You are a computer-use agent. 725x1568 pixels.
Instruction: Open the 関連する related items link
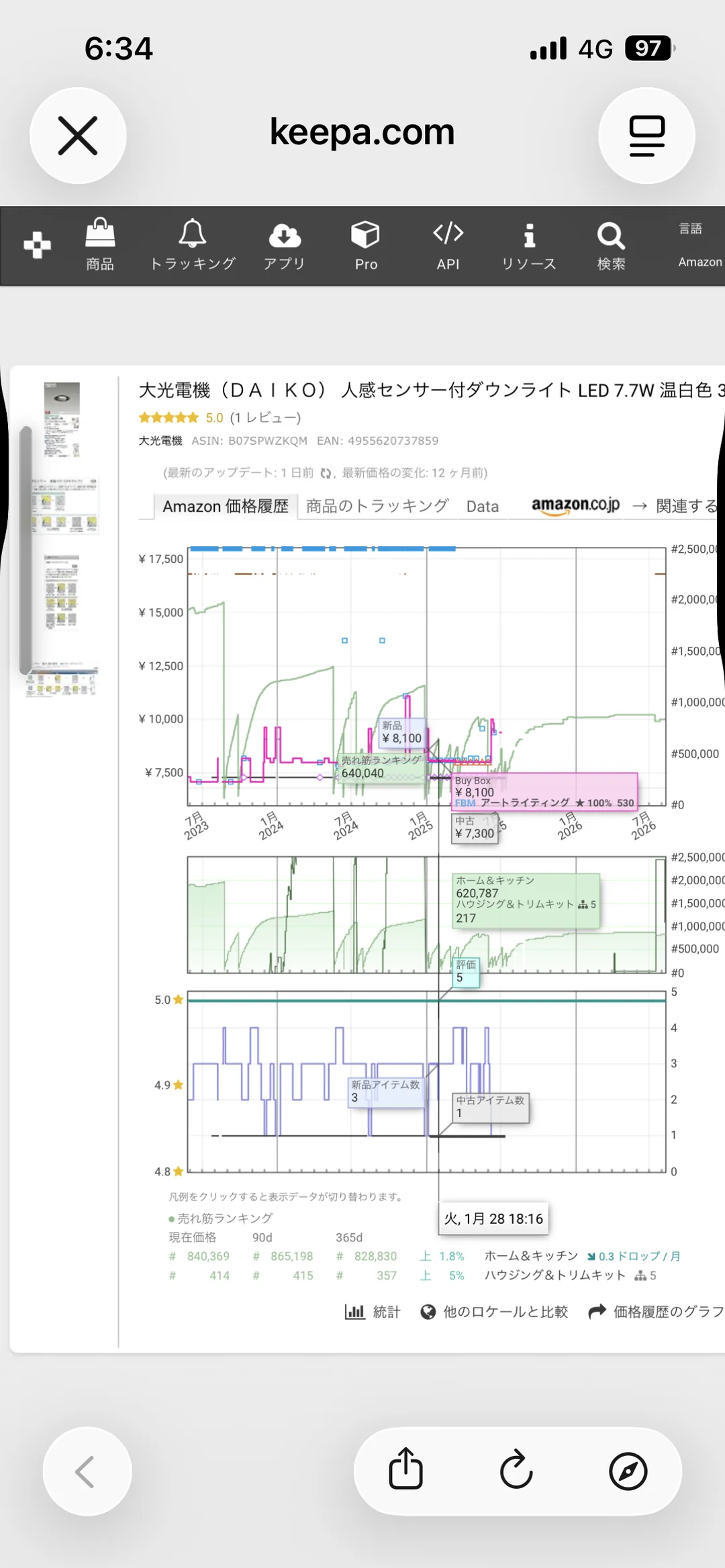click(x=679, y=506)
